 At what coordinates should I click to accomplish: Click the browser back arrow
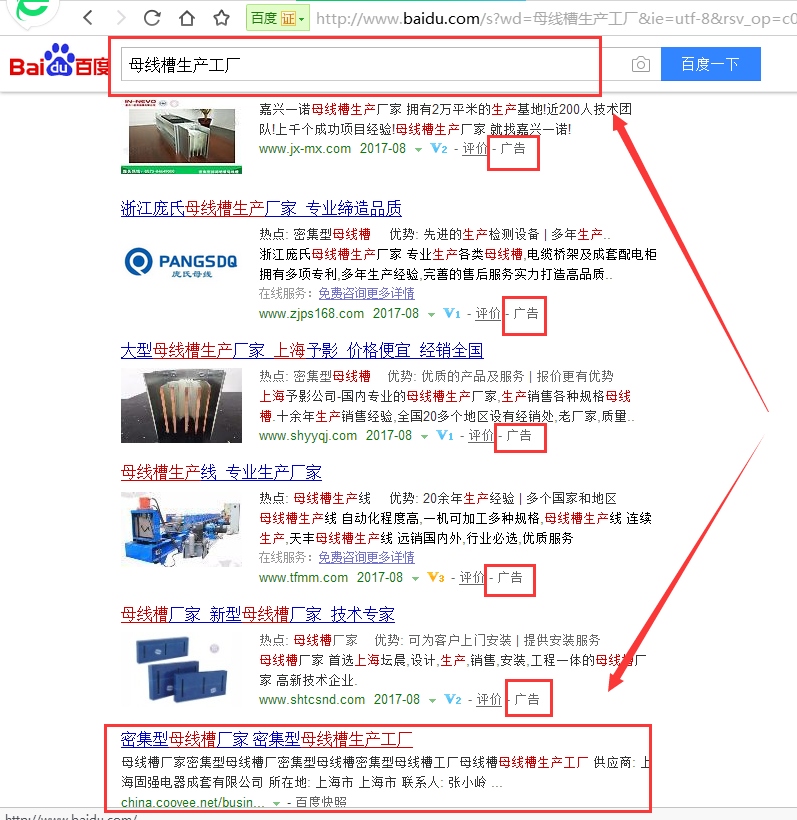click(88, 18)
